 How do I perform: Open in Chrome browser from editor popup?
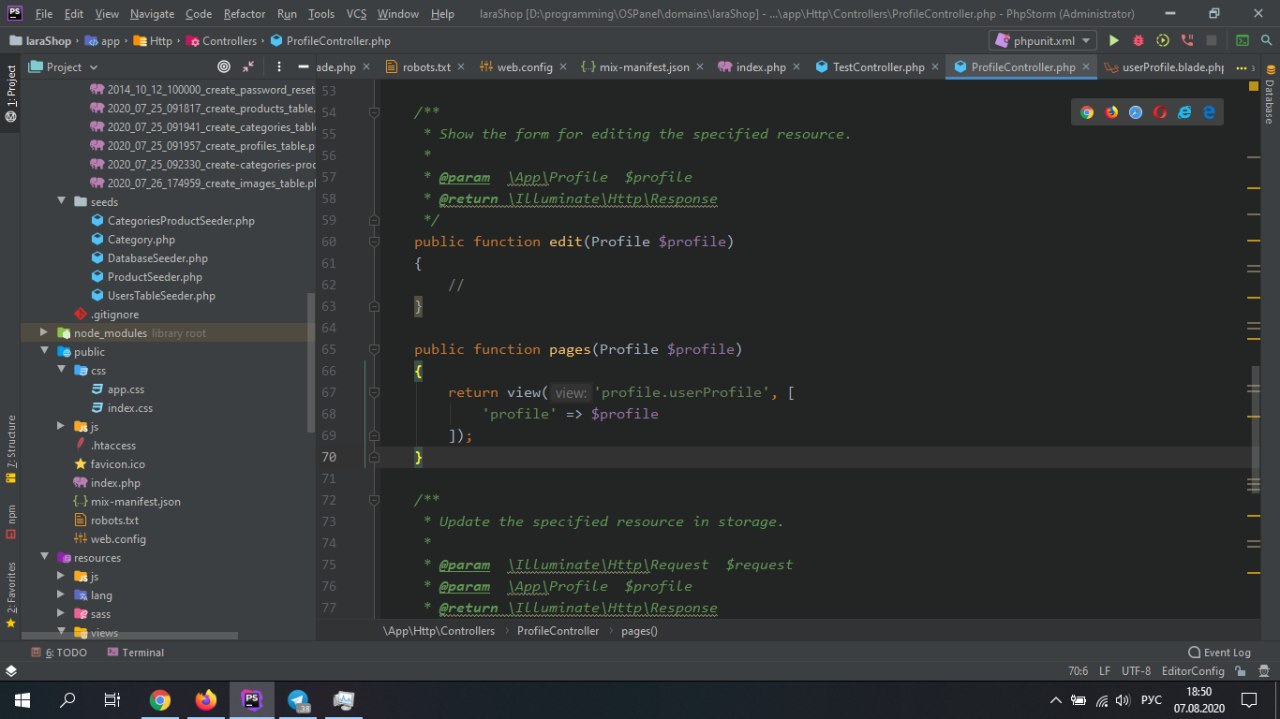tap(1087, 112)
